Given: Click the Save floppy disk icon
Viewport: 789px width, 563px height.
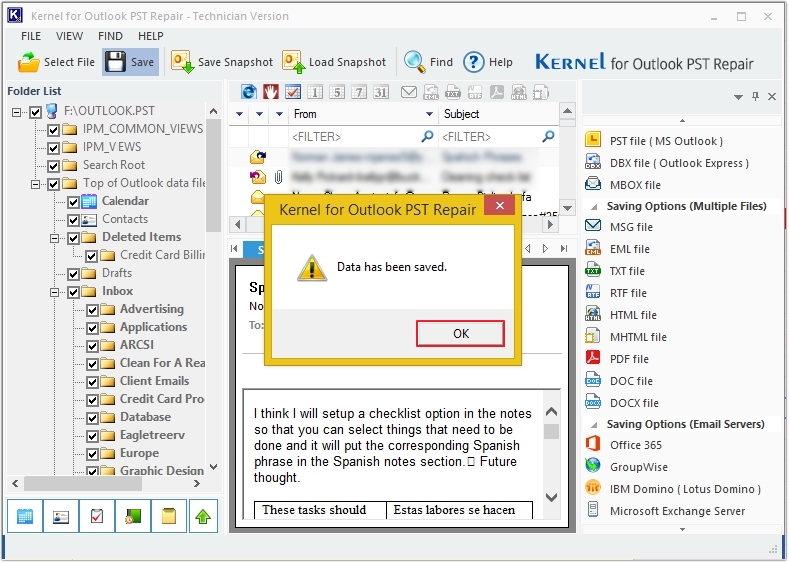Looking at the screenshot, I should (x=115, y=62).
